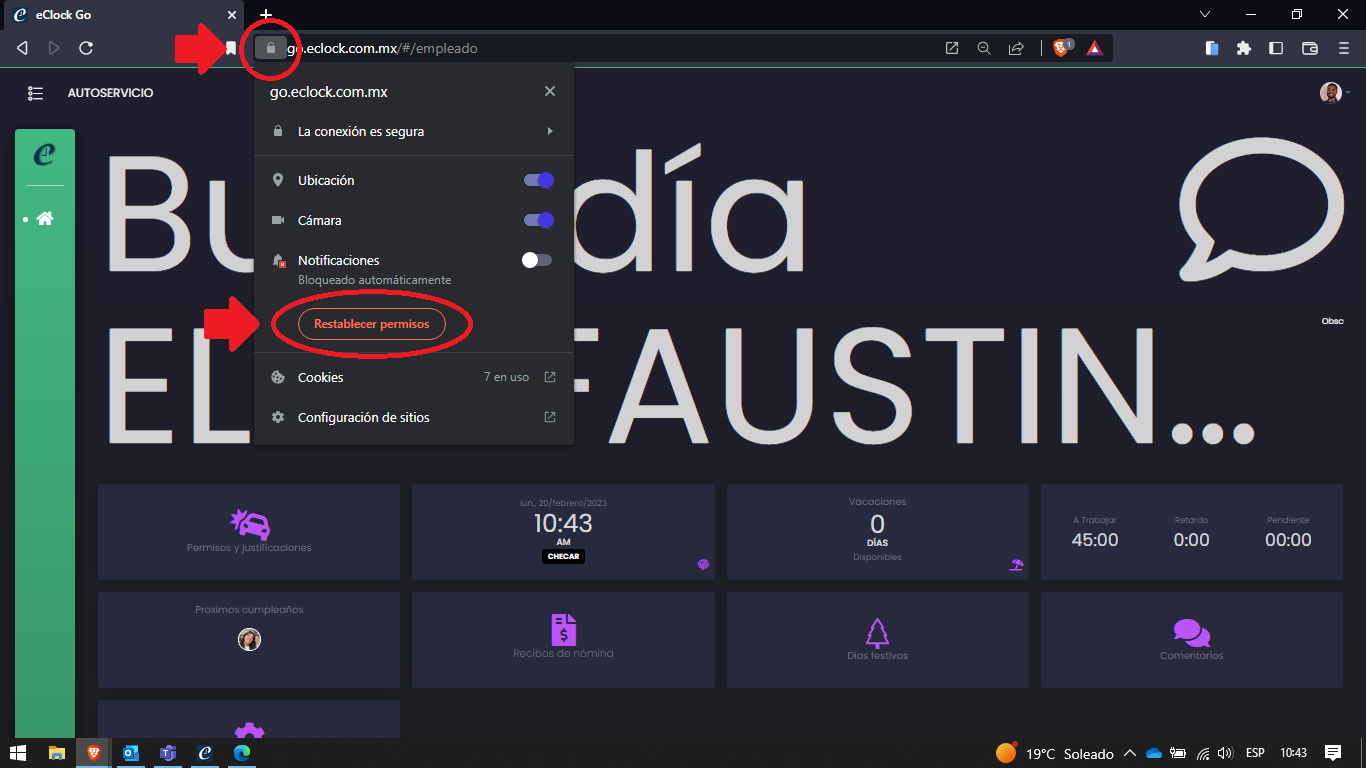
Task: Open Permisos y justificaciones card
Action: point(249,531)
